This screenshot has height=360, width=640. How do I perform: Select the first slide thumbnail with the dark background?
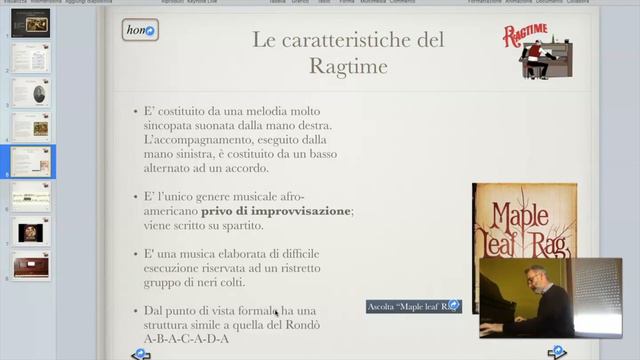pos(31,23)
